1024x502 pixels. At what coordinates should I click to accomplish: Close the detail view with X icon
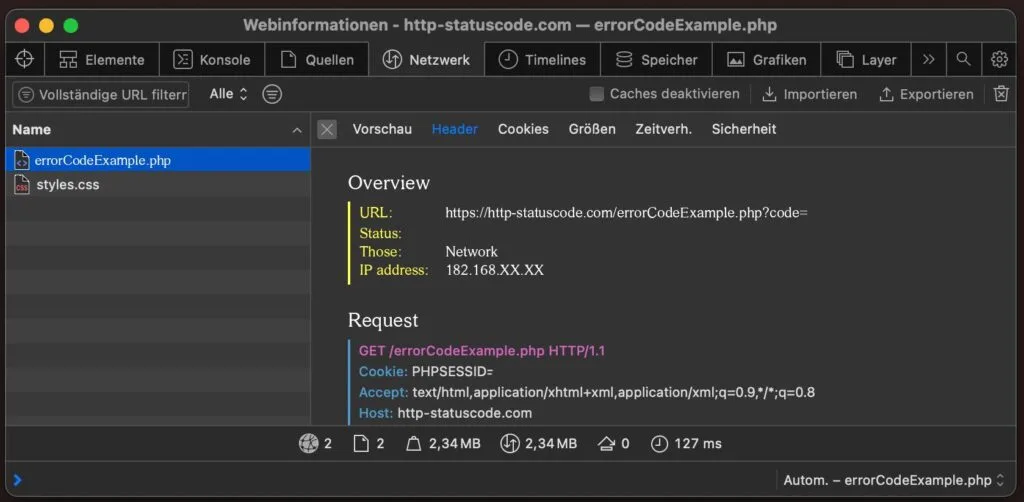(327, 129)
